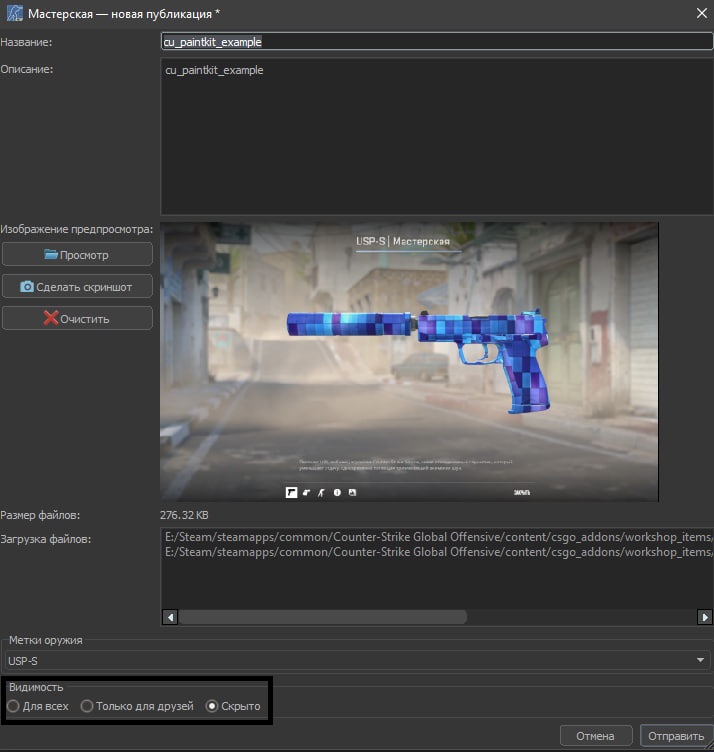Click the first weapon view icon in preview
The height and width of the screenshot is (752, 714).
[x=291, y=493]
